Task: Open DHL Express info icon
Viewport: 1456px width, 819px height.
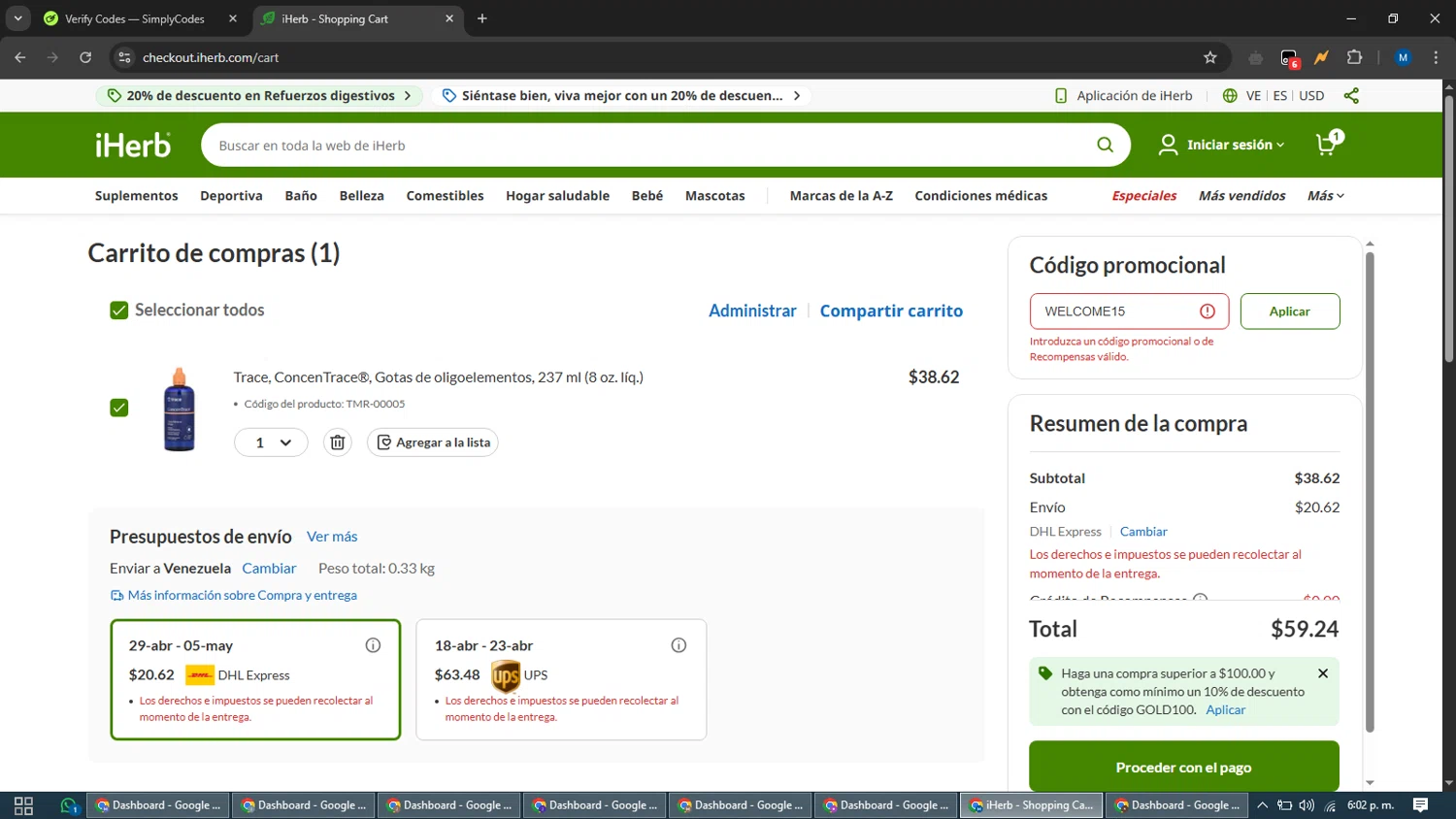Action: coord(373,645)
